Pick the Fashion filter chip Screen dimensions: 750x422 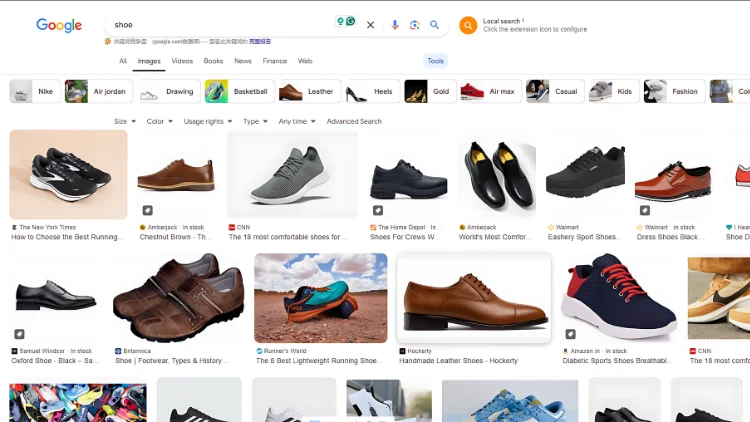point(674,91)
